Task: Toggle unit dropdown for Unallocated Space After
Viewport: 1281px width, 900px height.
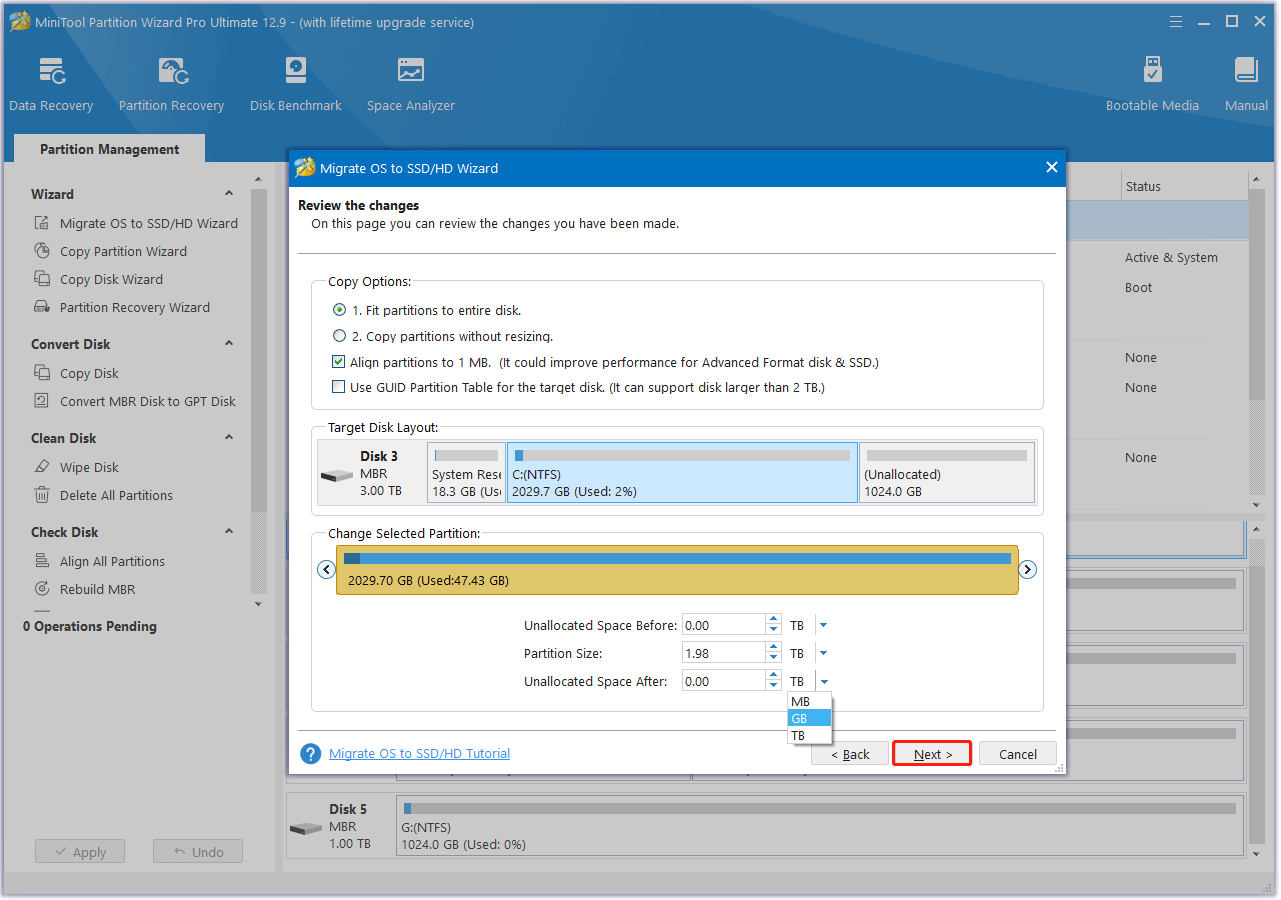Action: click(824, 681)
